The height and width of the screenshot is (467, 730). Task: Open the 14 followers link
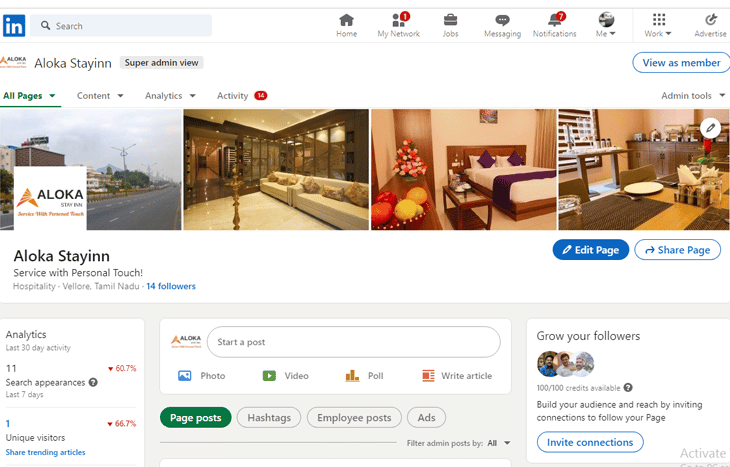(x=171, y=286)
